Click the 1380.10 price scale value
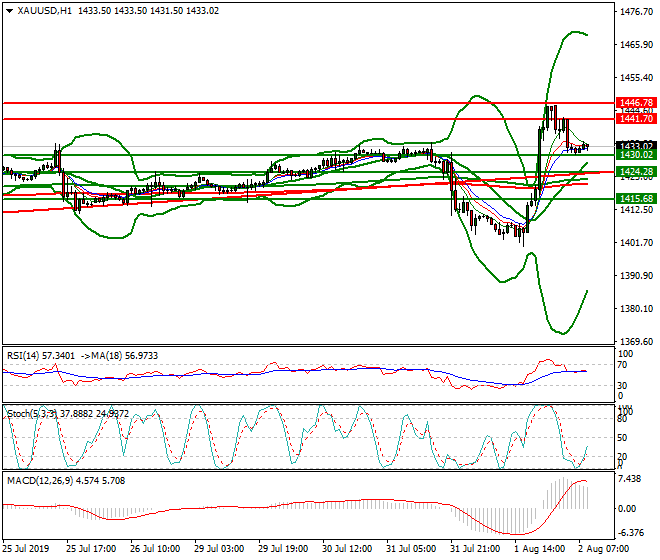Viewport: 660px width, 560px height. (x=636, y=309)
